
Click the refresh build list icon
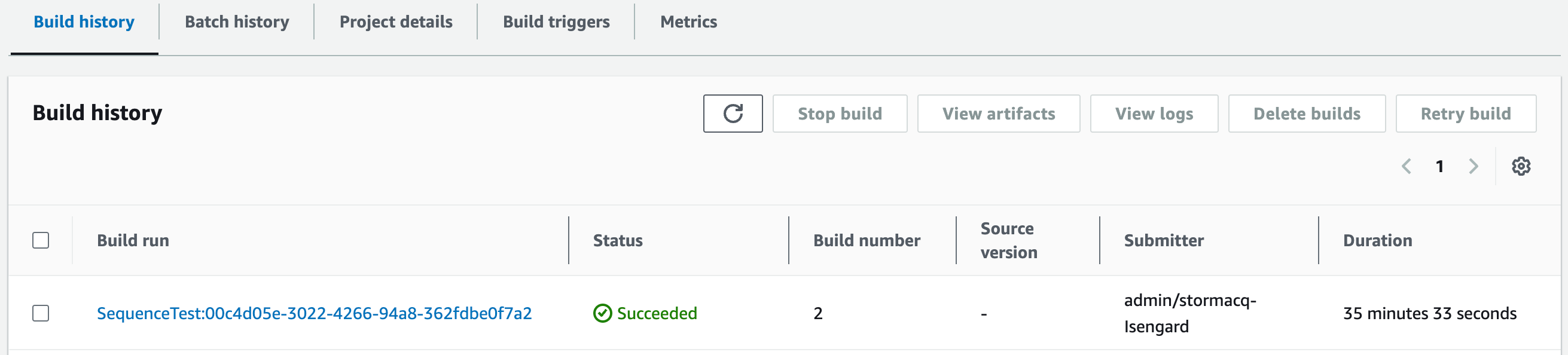click(x=732, y=114)
